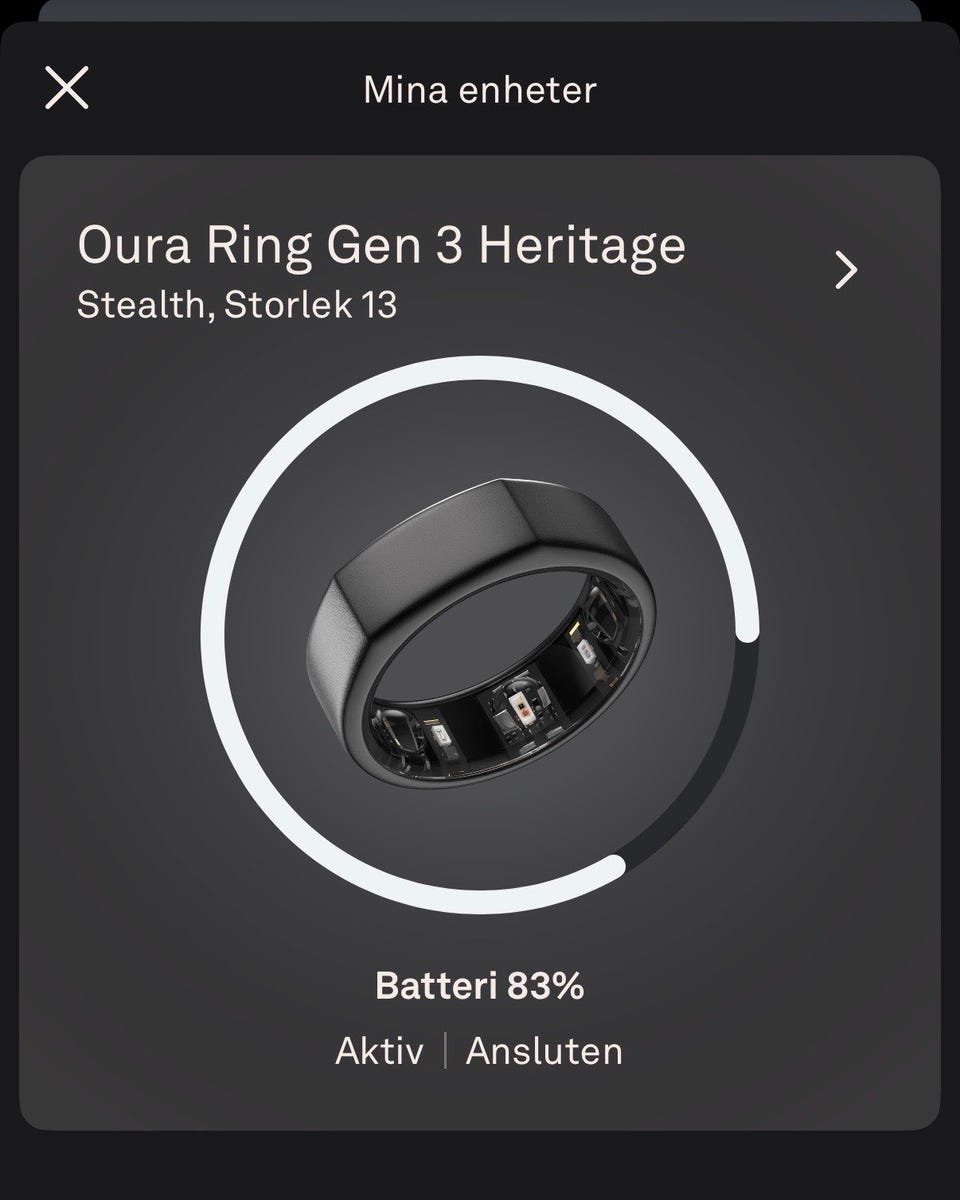Tap the Batteri 83% label
Screen dimensions: 960x1200
click(x=479, y=987)
